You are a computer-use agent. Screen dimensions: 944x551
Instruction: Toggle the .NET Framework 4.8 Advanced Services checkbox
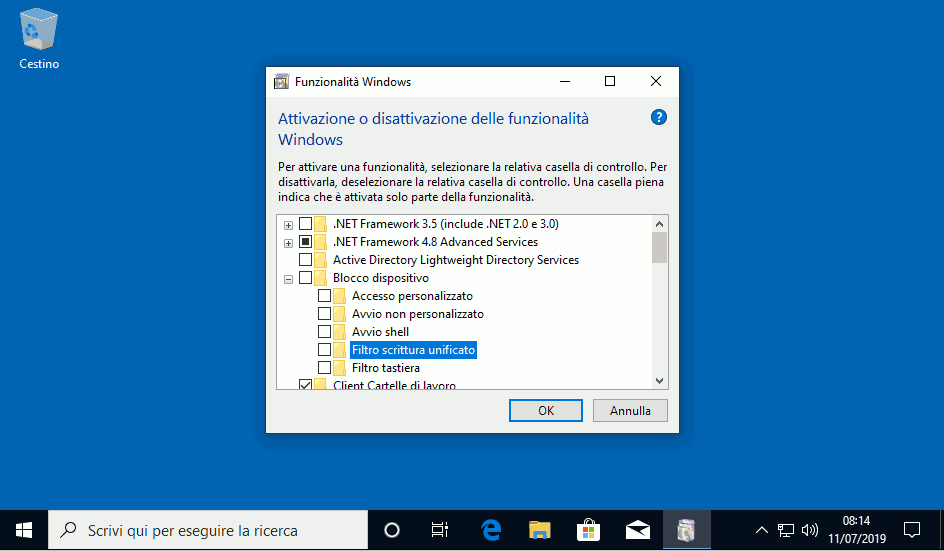tap(306, 242)
